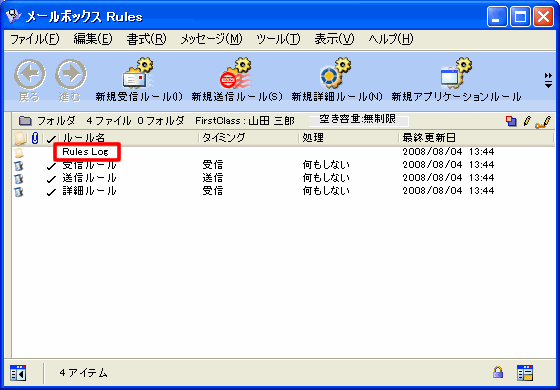This screenshot has height=390, width=560.
Task: Click the padlock icon in status bar
Action: [x=498, y=372]
